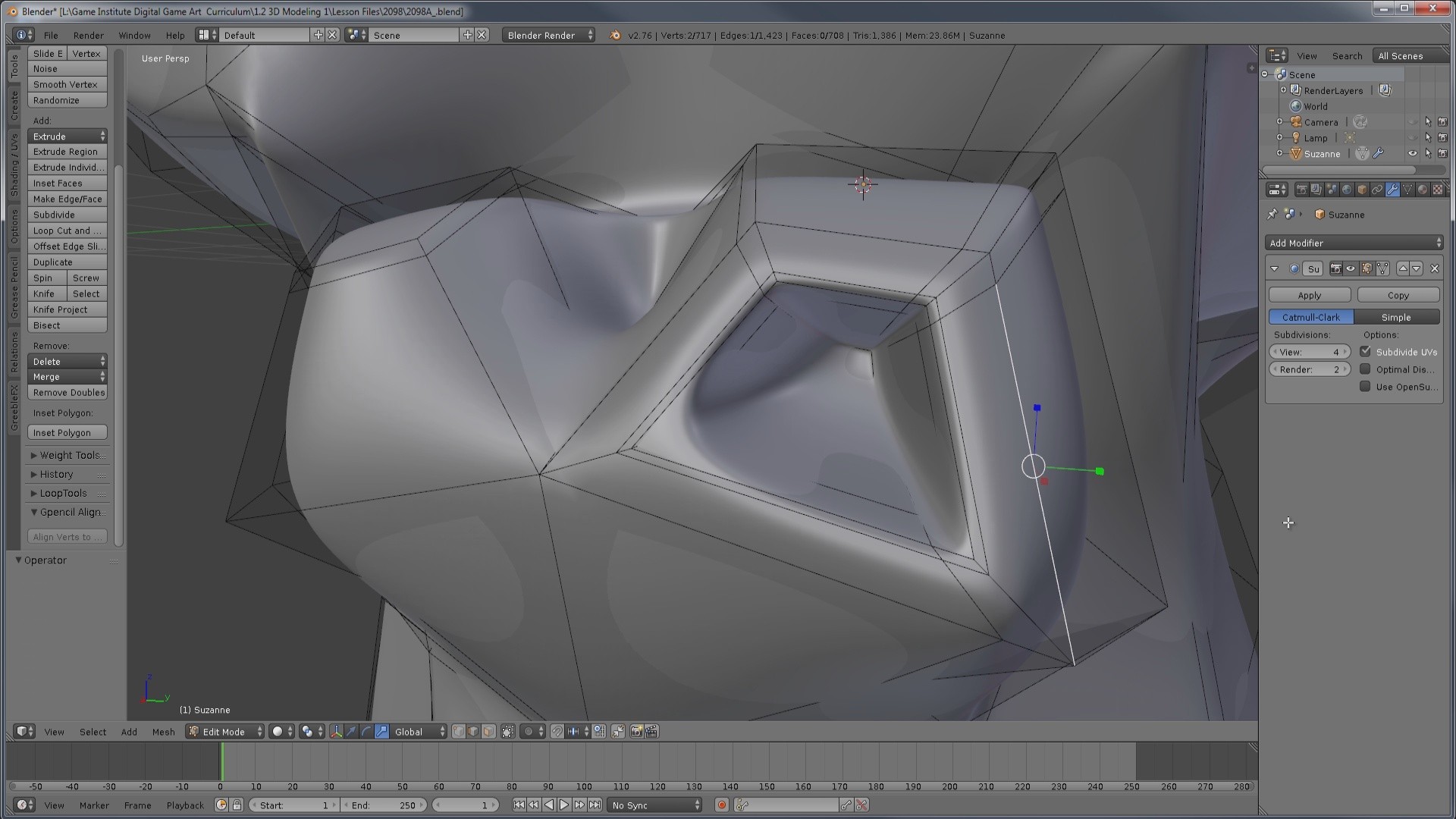Open the Edit Mode selector dropdown
The height and width of the screenshot is (819, 1456).
[224, 732]
